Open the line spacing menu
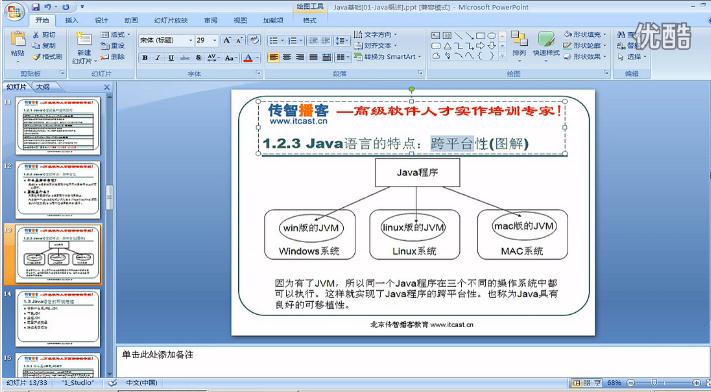Screen dimensions: 711x392 [x=342, y=41]
